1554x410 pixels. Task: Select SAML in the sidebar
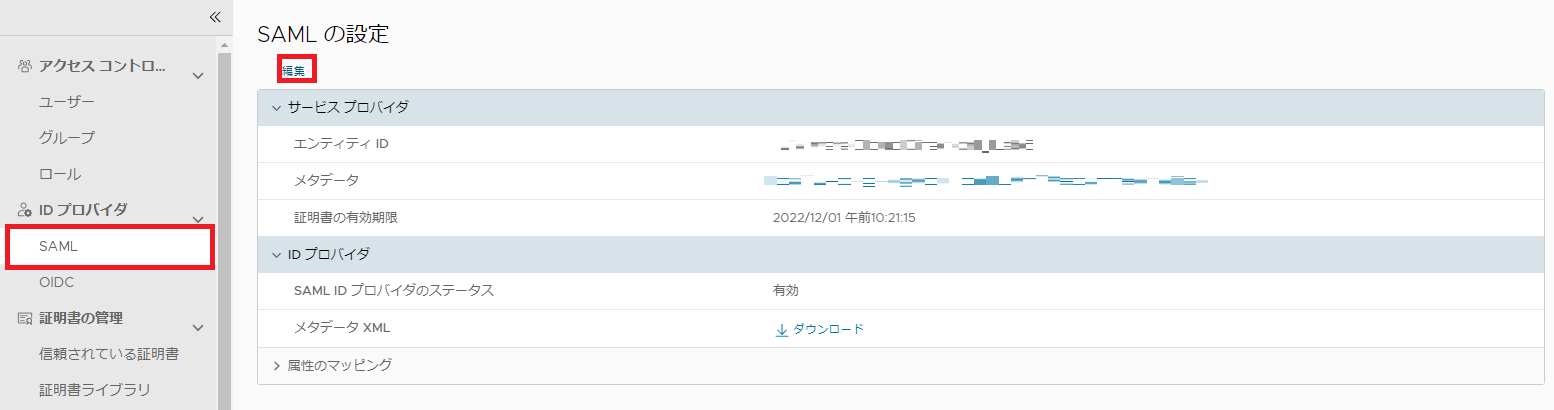58,246
